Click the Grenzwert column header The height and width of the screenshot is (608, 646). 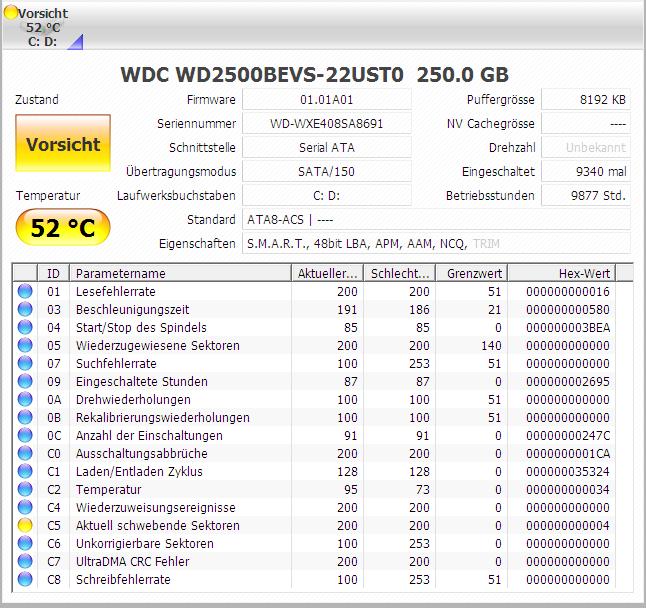(x=472, y=273)
